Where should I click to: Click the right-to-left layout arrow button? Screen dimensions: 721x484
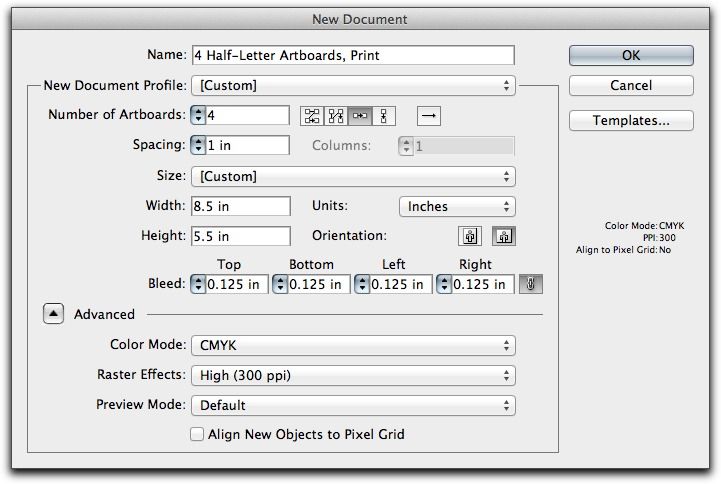428,116
